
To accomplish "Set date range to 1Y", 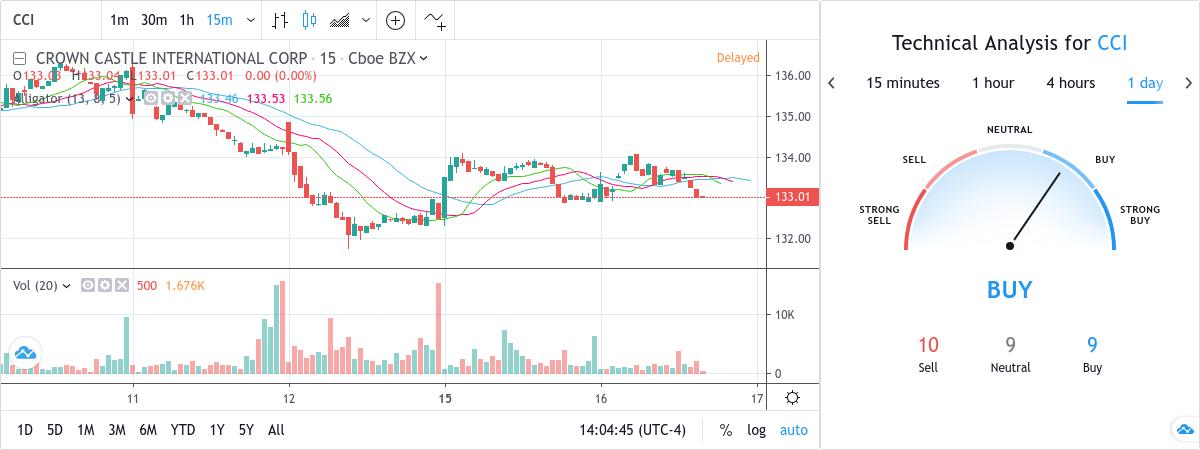I will 217,430.
